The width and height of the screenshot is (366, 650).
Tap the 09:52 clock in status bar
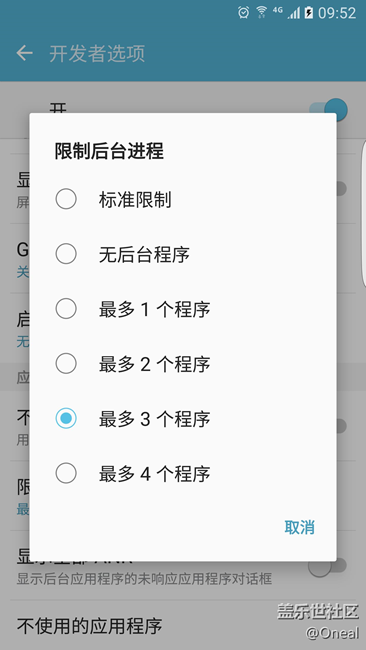tap(337, 13)
